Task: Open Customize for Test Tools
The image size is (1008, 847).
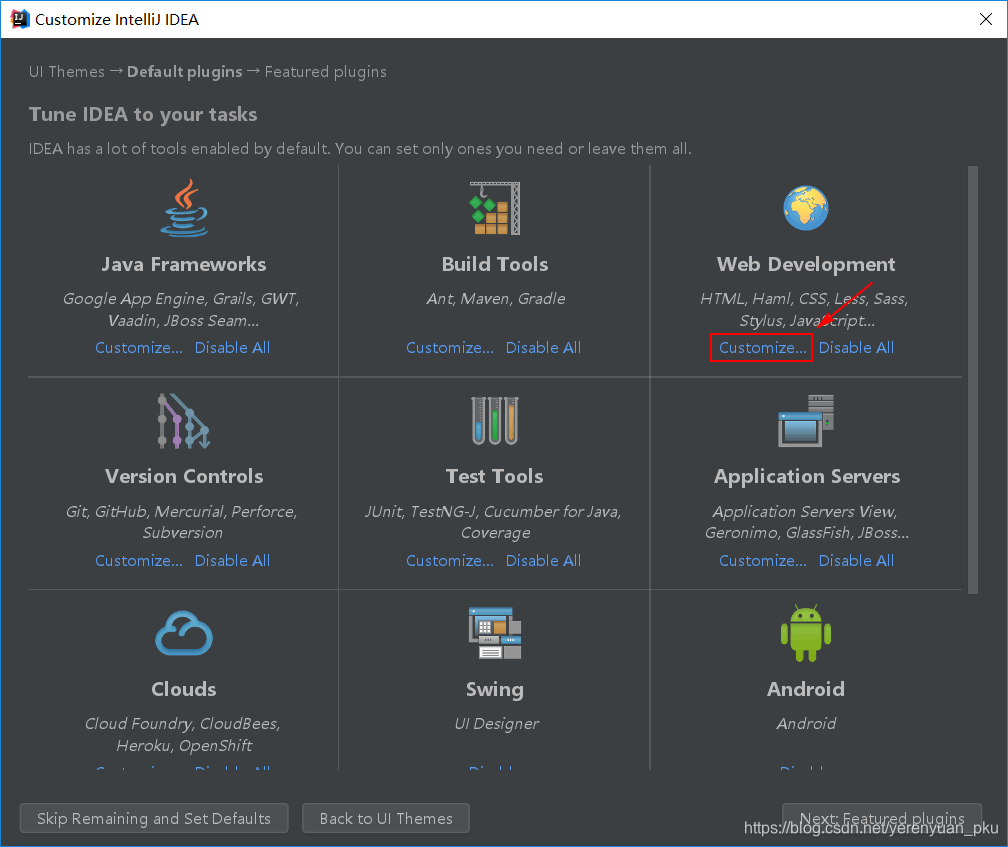Action: (x=450, y=560)
